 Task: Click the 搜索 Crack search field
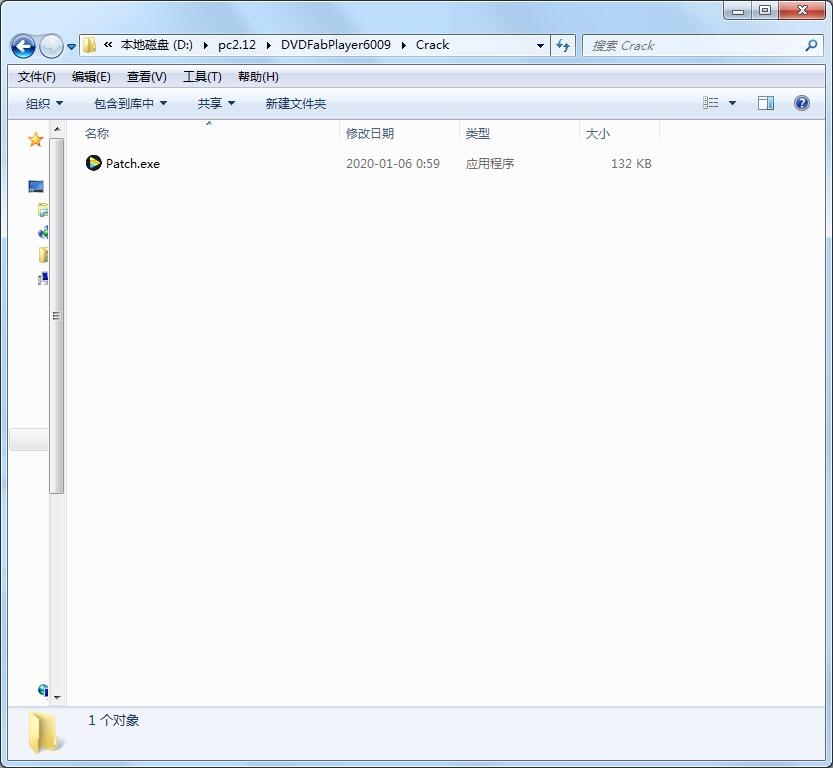coord(695,46)
